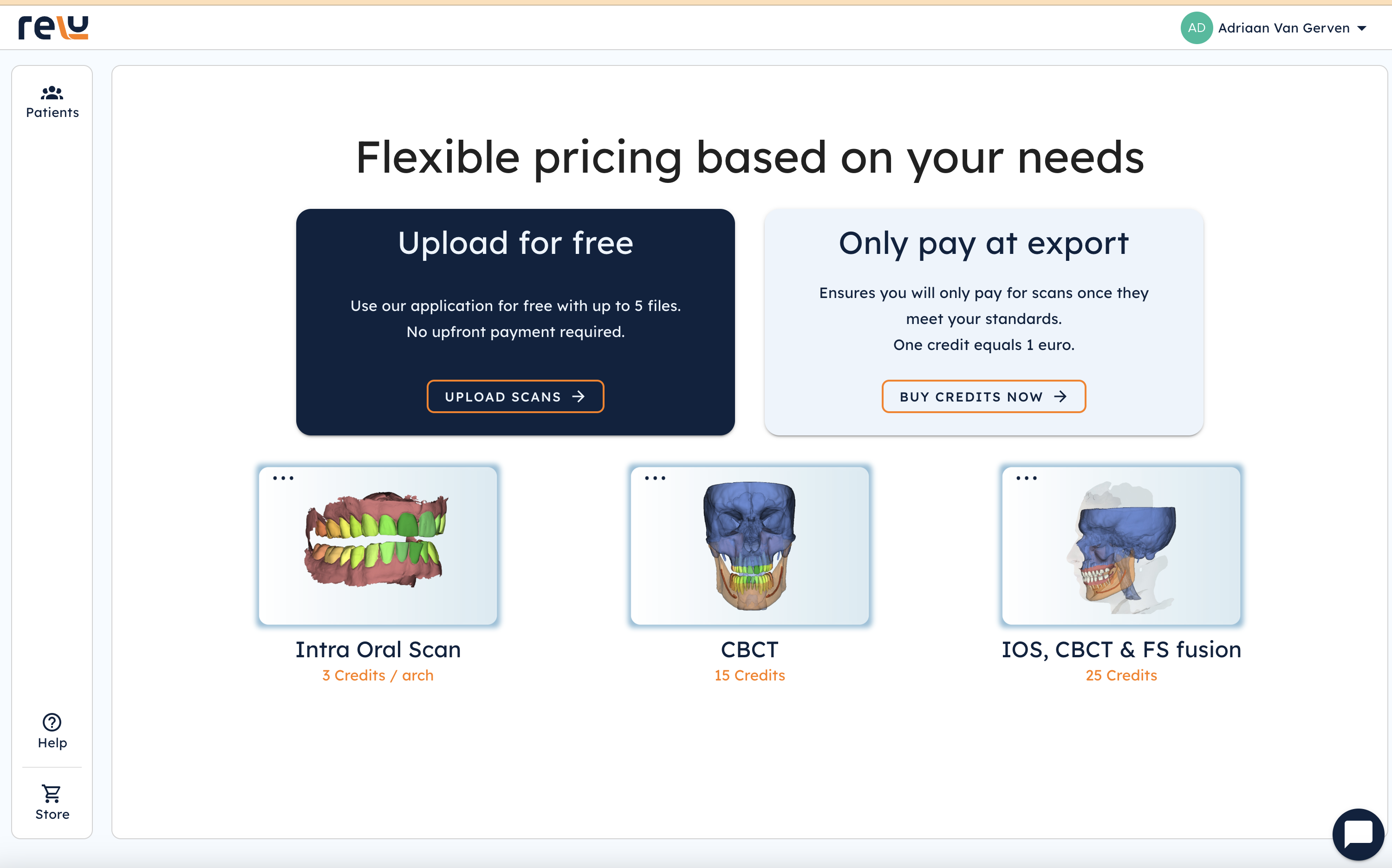
Task: Select the CBCT skull thumbnail
Action: click(749, 545)
